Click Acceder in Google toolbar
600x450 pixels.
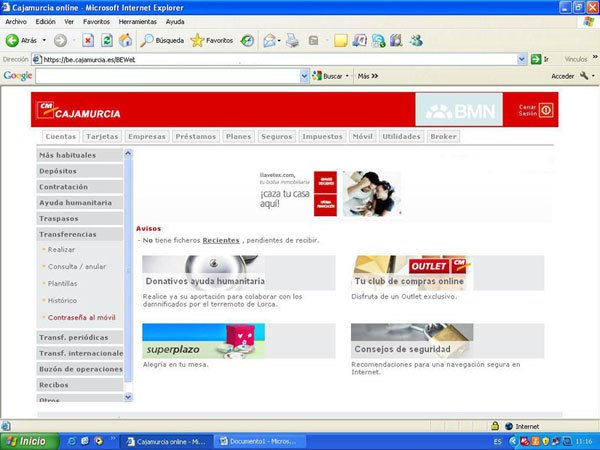(x=562, y=76)
